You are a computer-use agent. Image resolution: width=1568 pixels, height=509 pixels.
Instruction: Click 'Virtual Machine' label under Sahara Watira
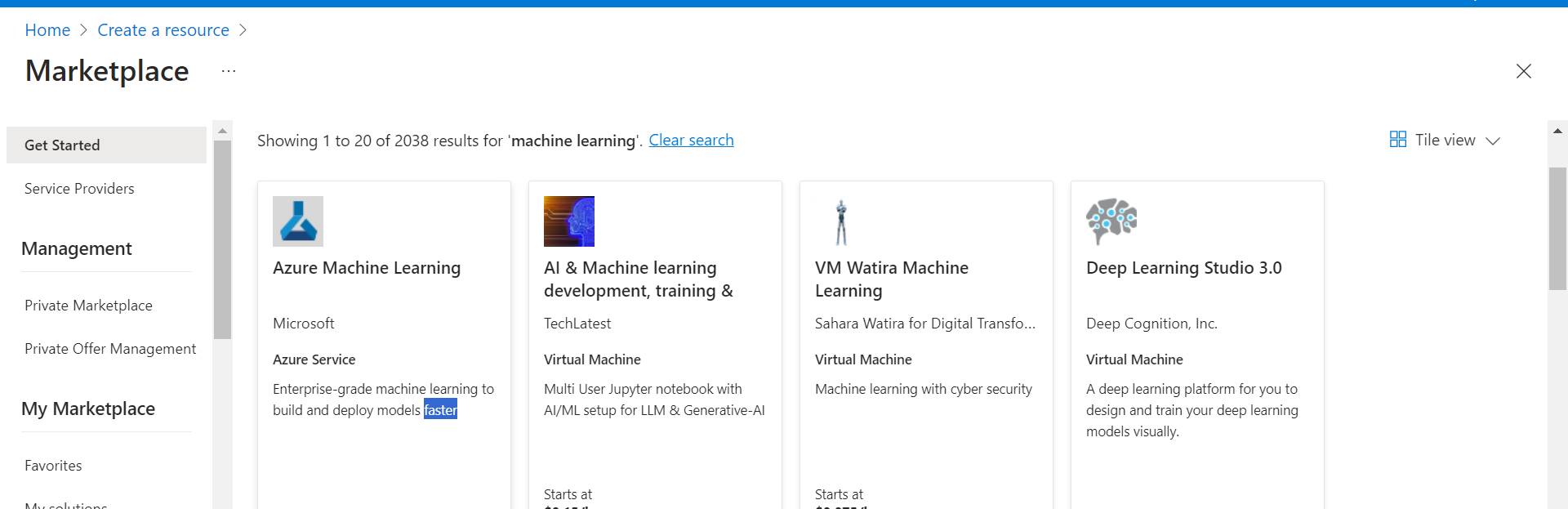pos(863,359)
